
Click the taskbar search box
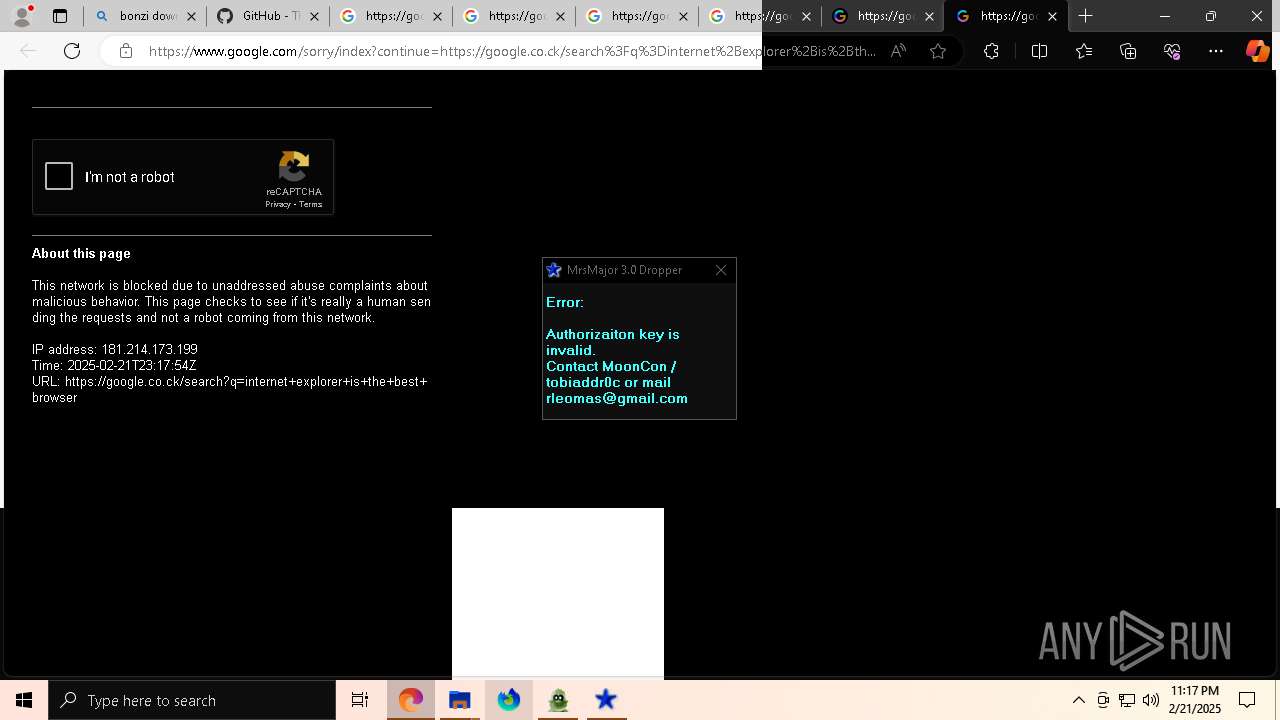point(192,700)
